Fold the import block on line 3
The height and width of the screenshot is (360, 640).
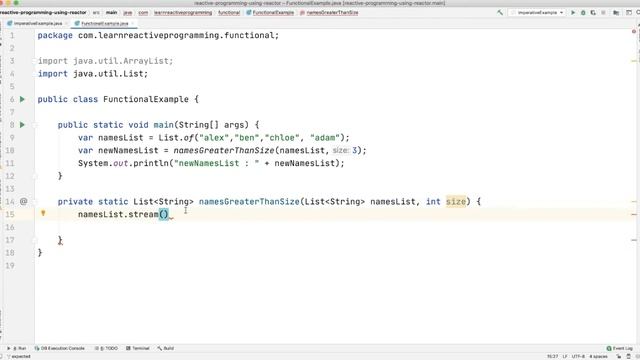pos(35,61)
